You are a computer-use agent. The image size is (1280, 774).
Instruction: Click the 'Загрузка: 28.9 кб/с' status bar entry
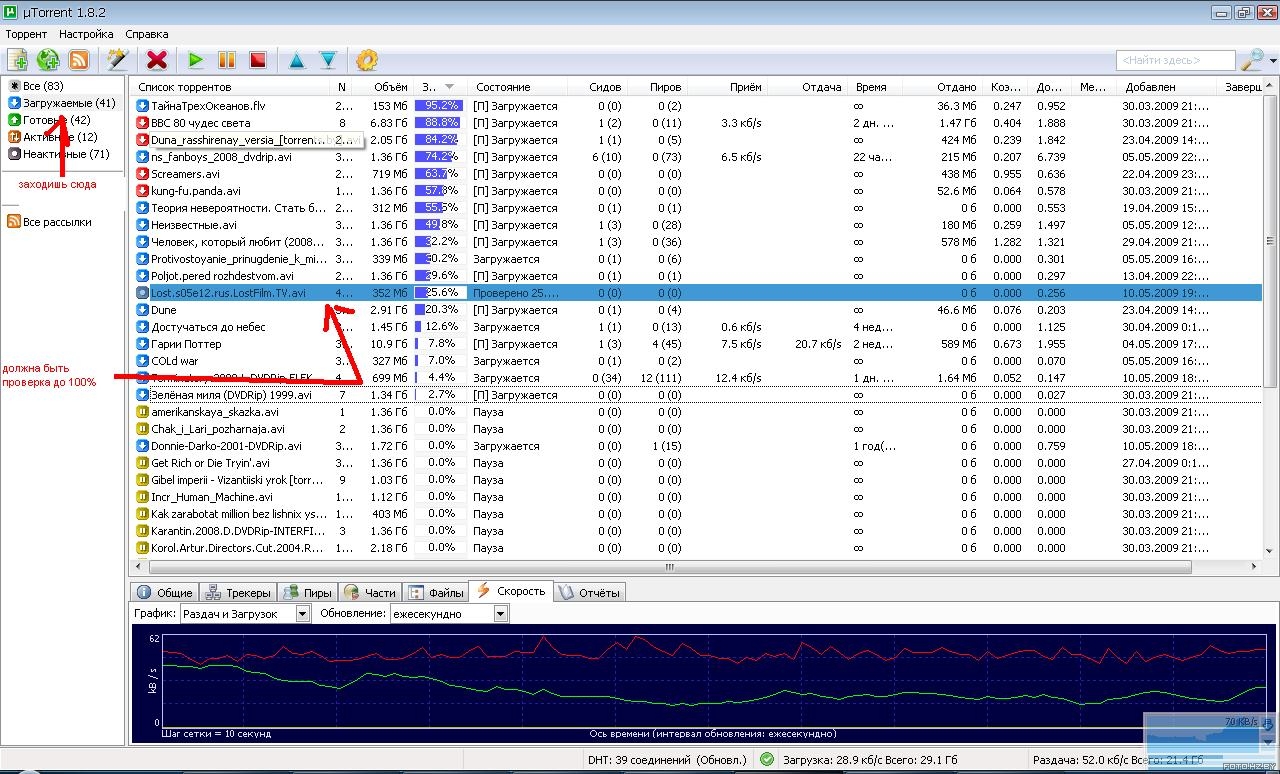tap(869, 761)
